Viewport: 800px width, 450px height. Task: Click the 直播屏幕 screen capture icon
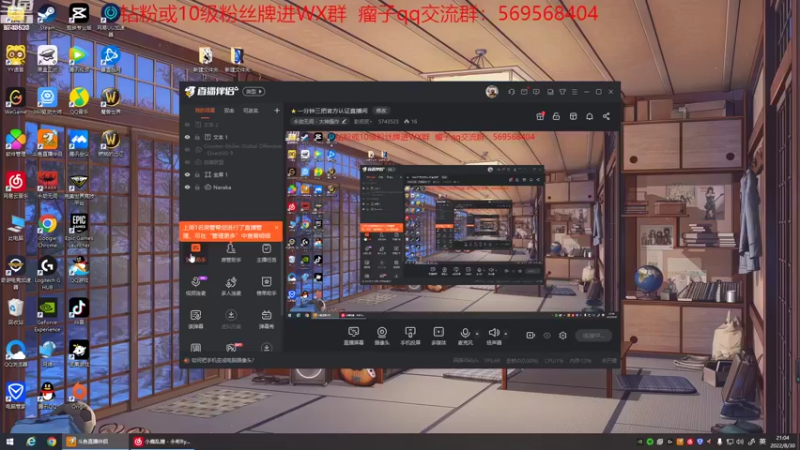click(354, 336)
